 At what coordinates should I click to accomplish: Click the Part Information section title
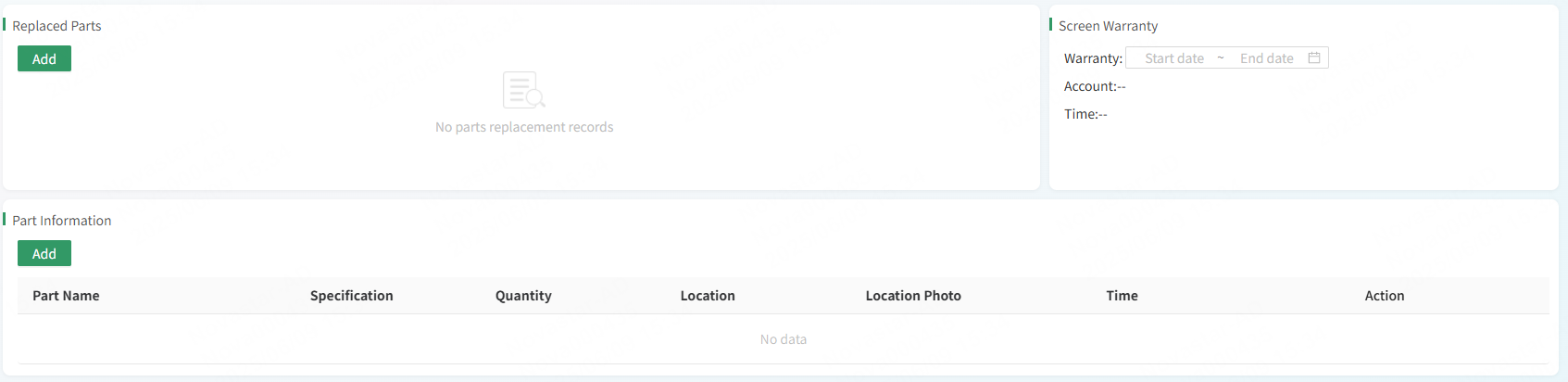[x=61, y=221]
